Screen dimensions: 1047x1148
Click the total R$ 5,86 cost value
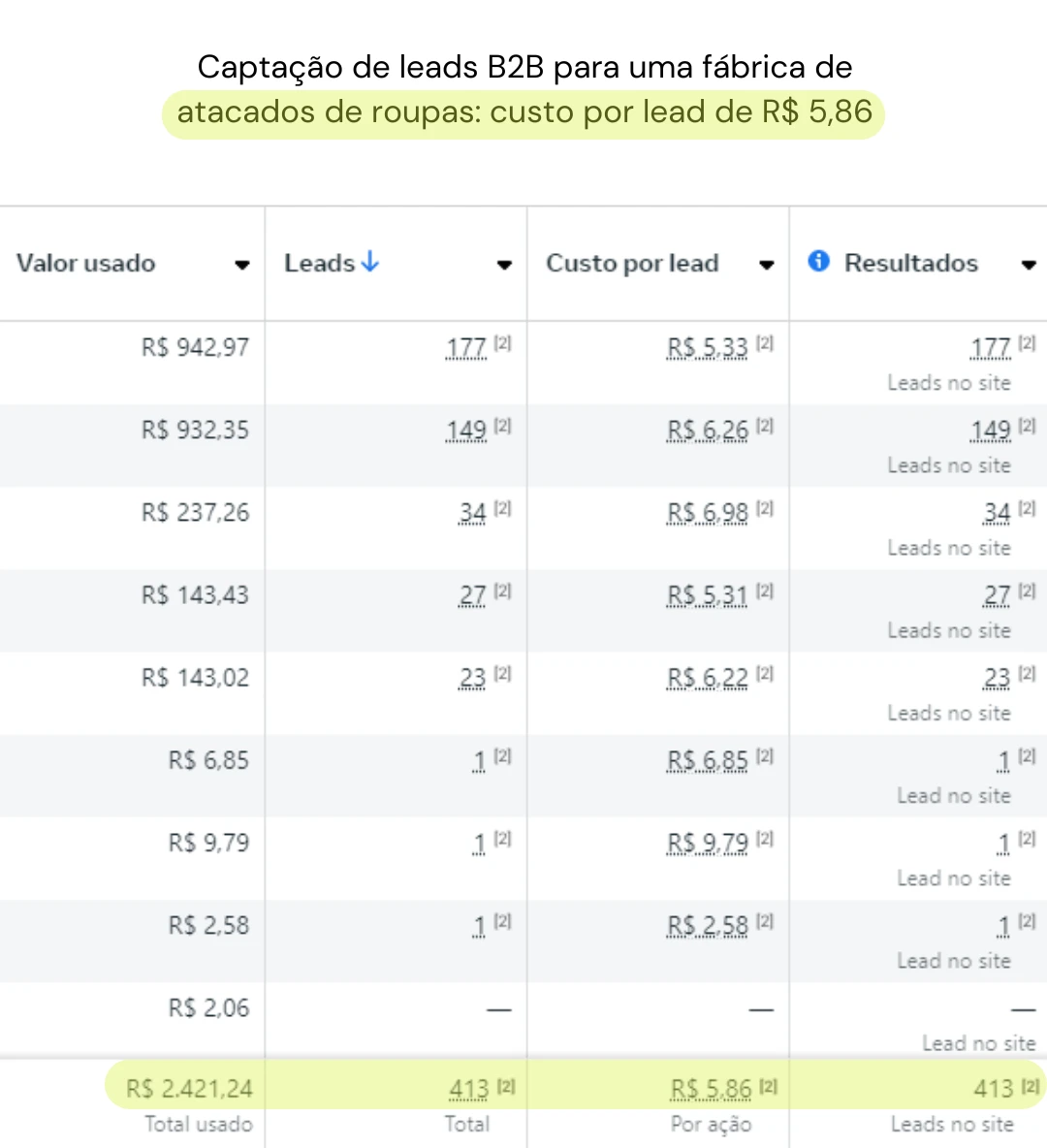coord(711,1090)
